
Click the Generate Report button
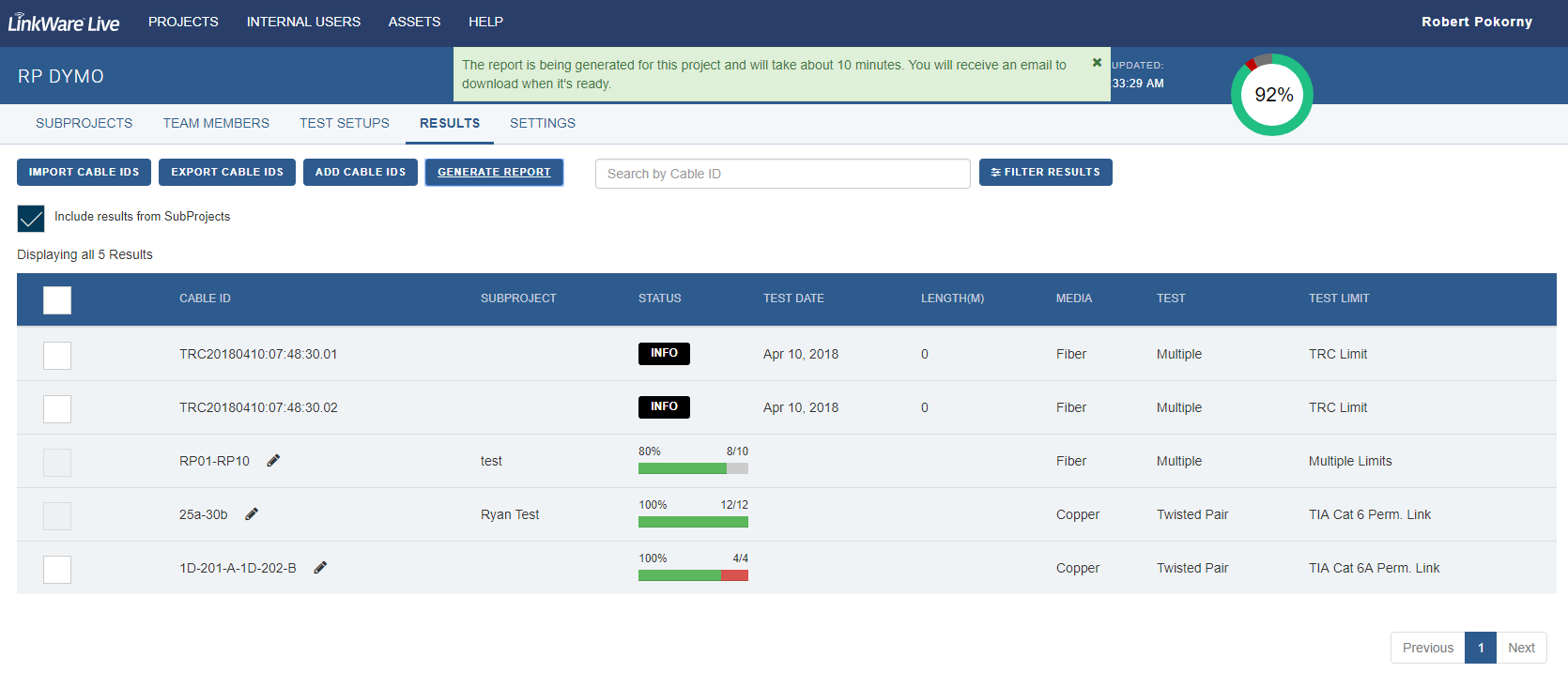(494, 173)
